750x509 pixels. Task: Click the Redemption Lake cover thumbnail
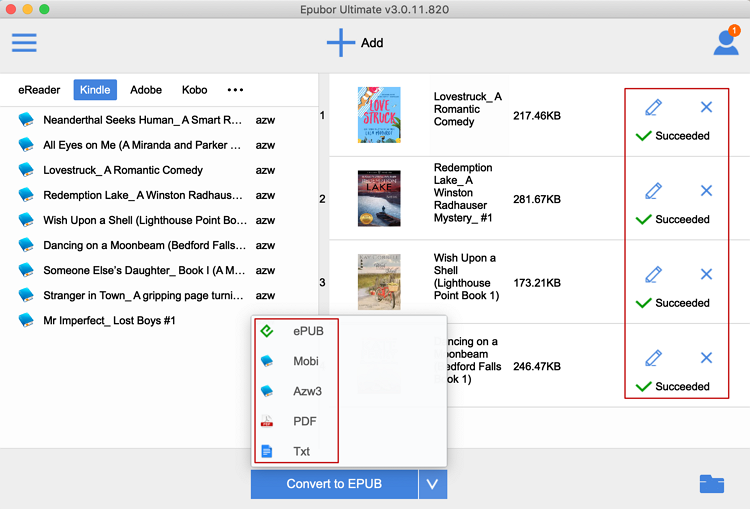click(379, 198)
